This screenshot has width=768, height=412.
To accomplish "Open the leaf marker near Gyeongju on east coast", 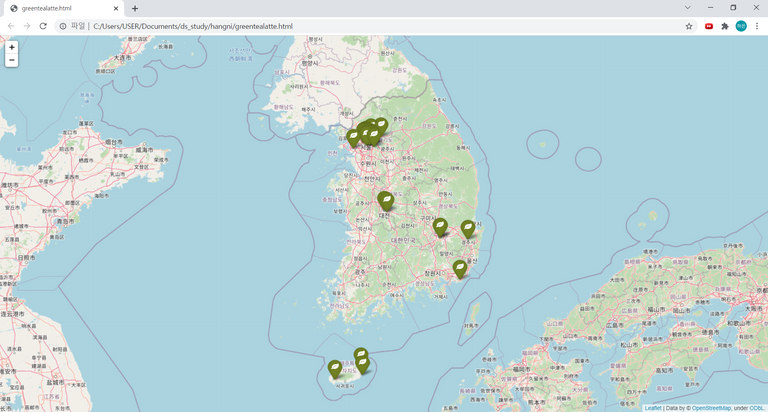I will click(468, 229).
